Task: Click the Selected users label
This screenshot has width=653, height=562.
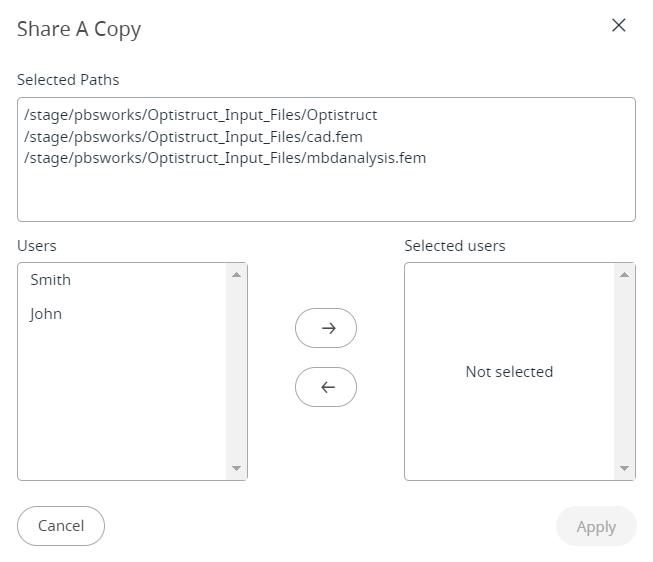Action: (x=455, y=245)
